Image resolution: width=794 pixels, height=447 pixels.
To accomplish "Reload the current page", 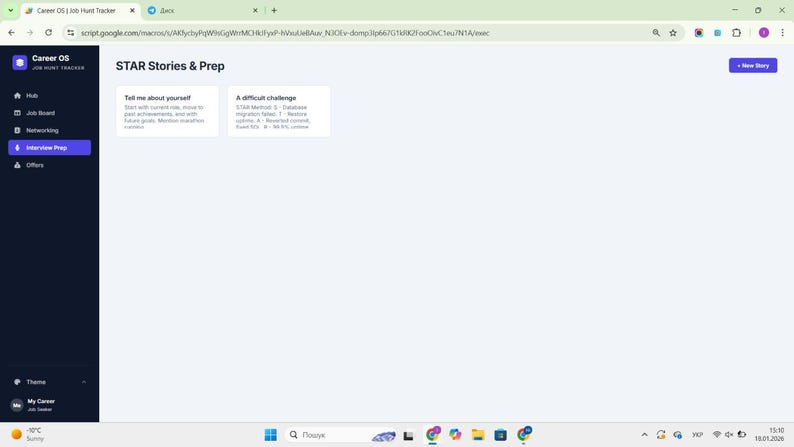I will 49,32.
